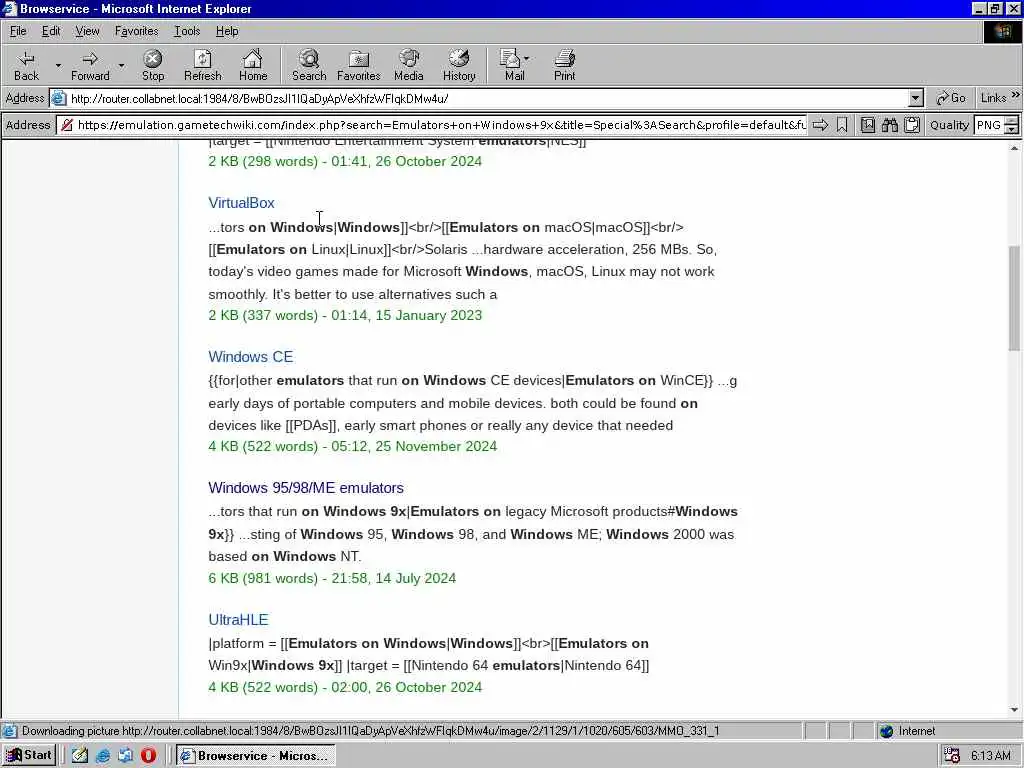Screen dimensions: 1024x768
Task: Open the View menu
Action: pyautogui.click(x=88, y=31)
